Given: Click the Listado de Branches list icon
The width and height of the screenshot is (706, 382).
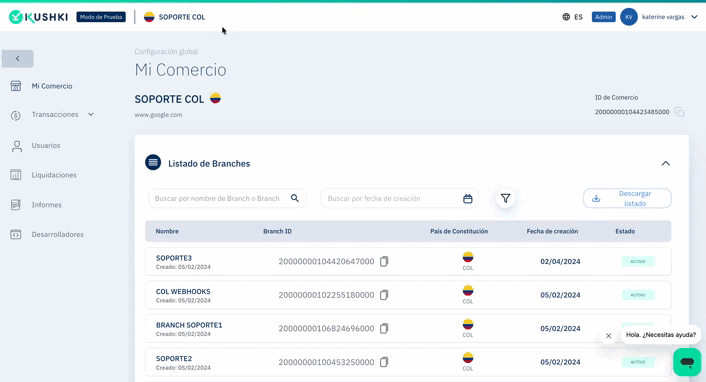Looking at the screenshot, I should (153, 162).
